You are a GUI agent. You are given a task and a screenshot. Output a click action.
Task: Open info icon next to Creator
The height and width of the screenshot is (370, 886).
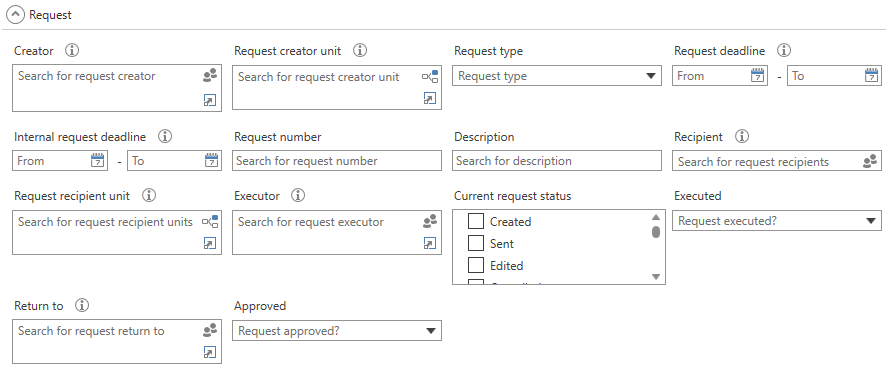pos(72,50)
